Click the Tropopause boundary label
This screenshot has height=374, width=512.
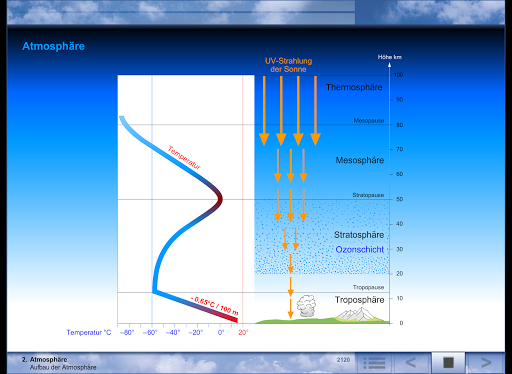pos(368,287)
